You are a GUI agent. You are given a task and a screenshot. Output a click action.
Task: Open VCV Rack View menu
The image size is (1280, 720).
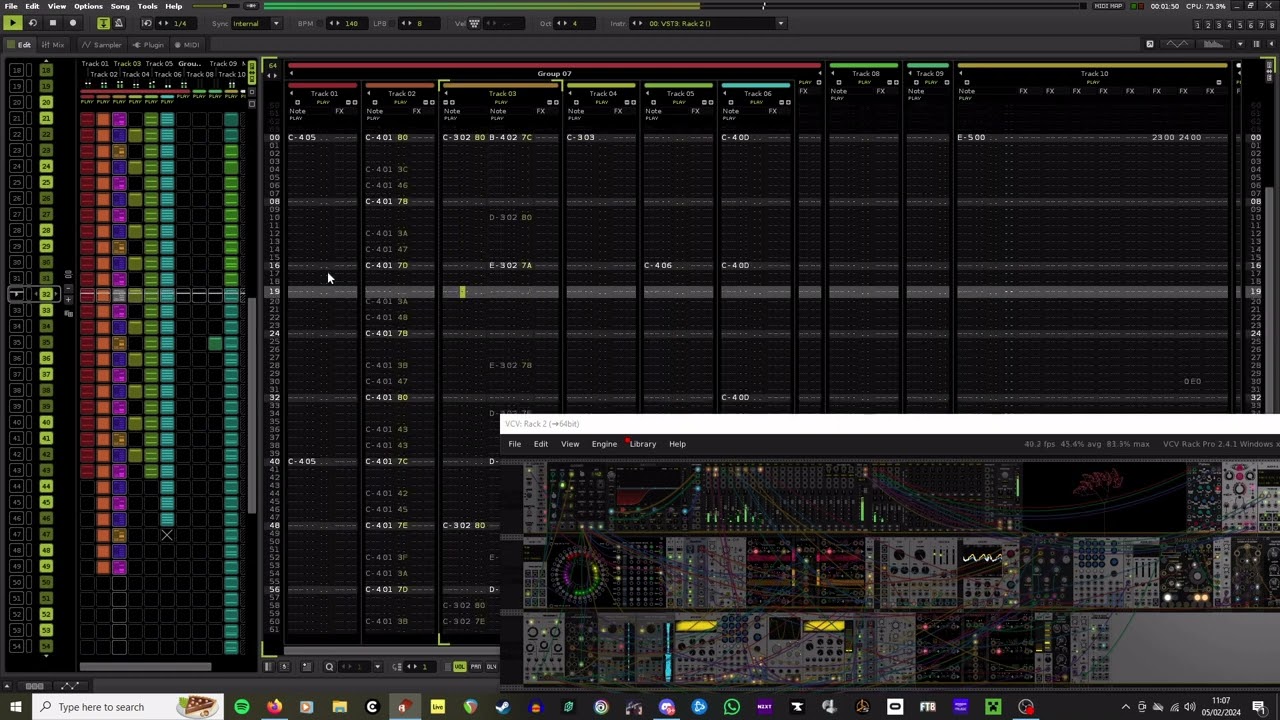coord(570,444)
